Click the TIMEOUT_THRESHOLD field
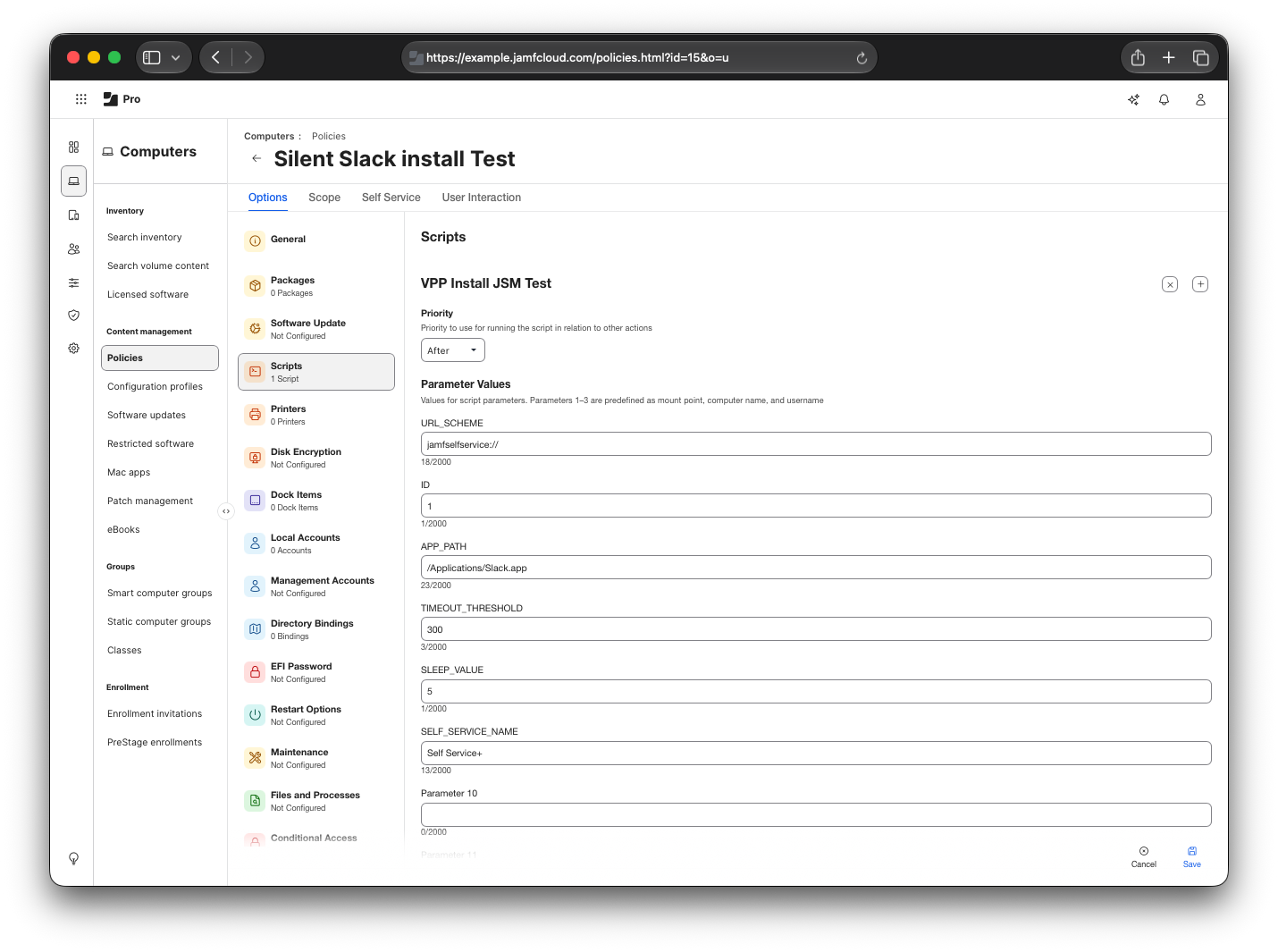This screenshot has width=1278, height=952. click(x=816, y=629)
